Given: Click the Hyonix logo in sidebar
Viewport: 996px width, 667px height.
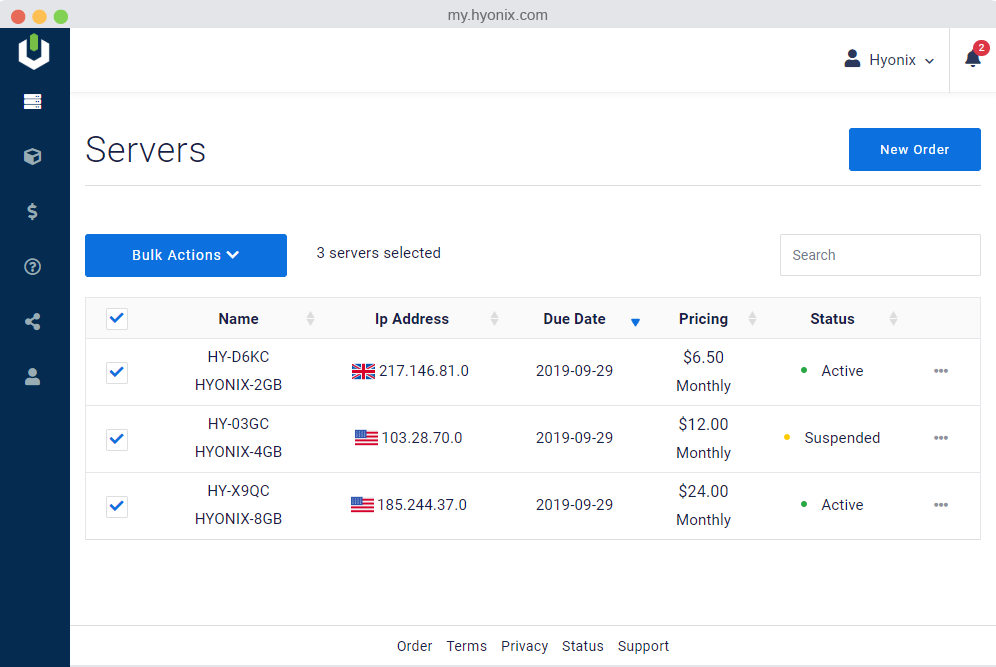Looking at the screenshot, I should [x=34, y=52].
